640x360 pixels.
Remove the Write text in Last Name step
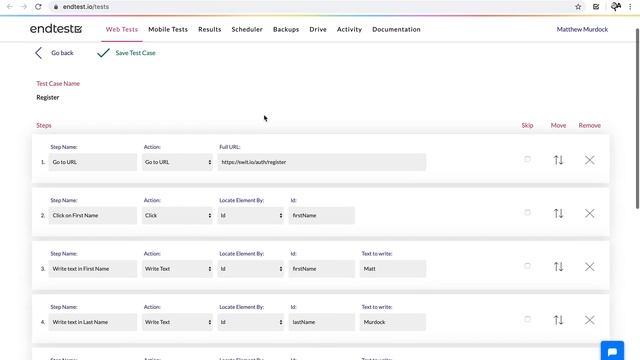[589, 320]
